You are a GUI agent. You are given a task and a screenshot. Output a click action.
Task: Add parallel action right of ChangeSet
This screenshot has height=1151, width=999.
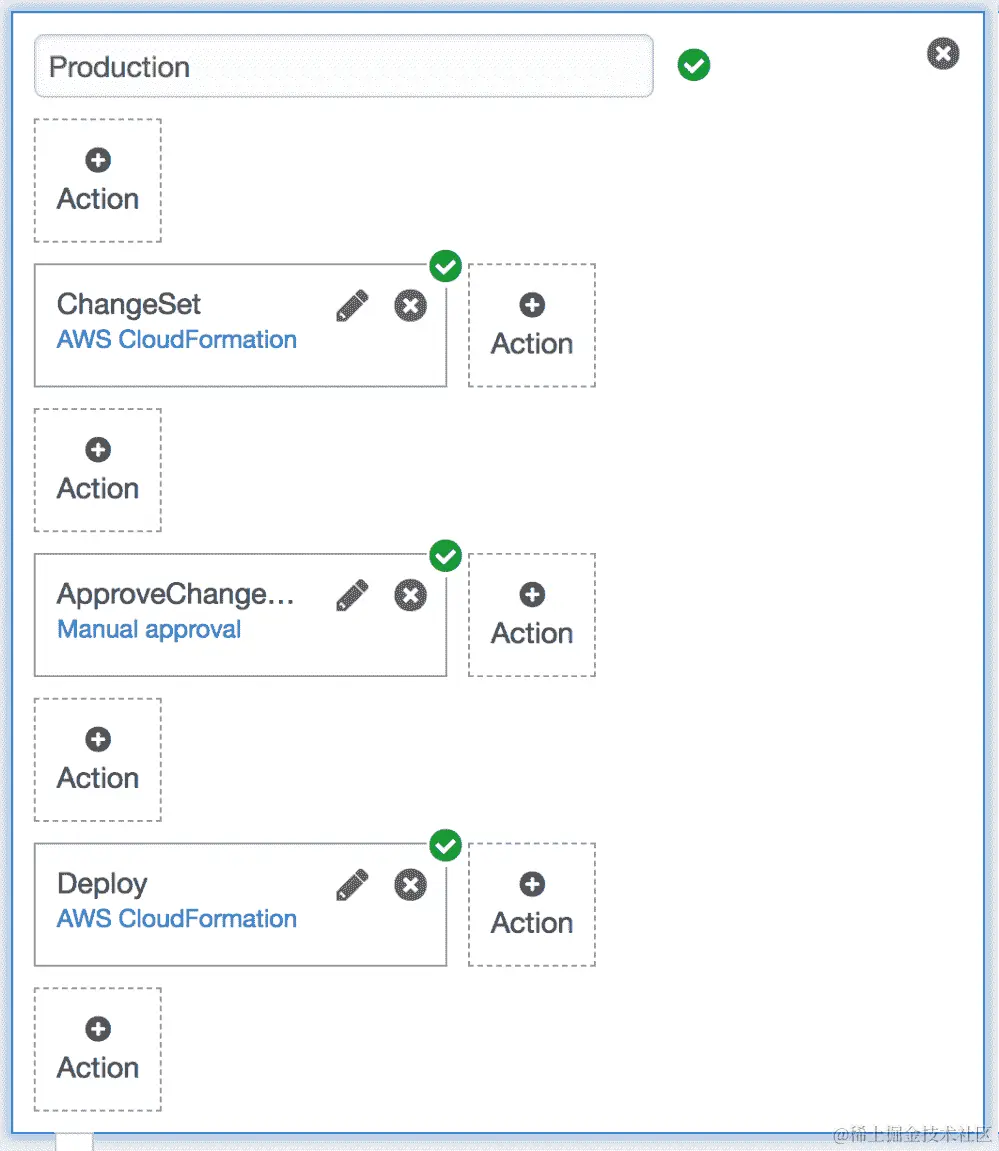point(532,326)
